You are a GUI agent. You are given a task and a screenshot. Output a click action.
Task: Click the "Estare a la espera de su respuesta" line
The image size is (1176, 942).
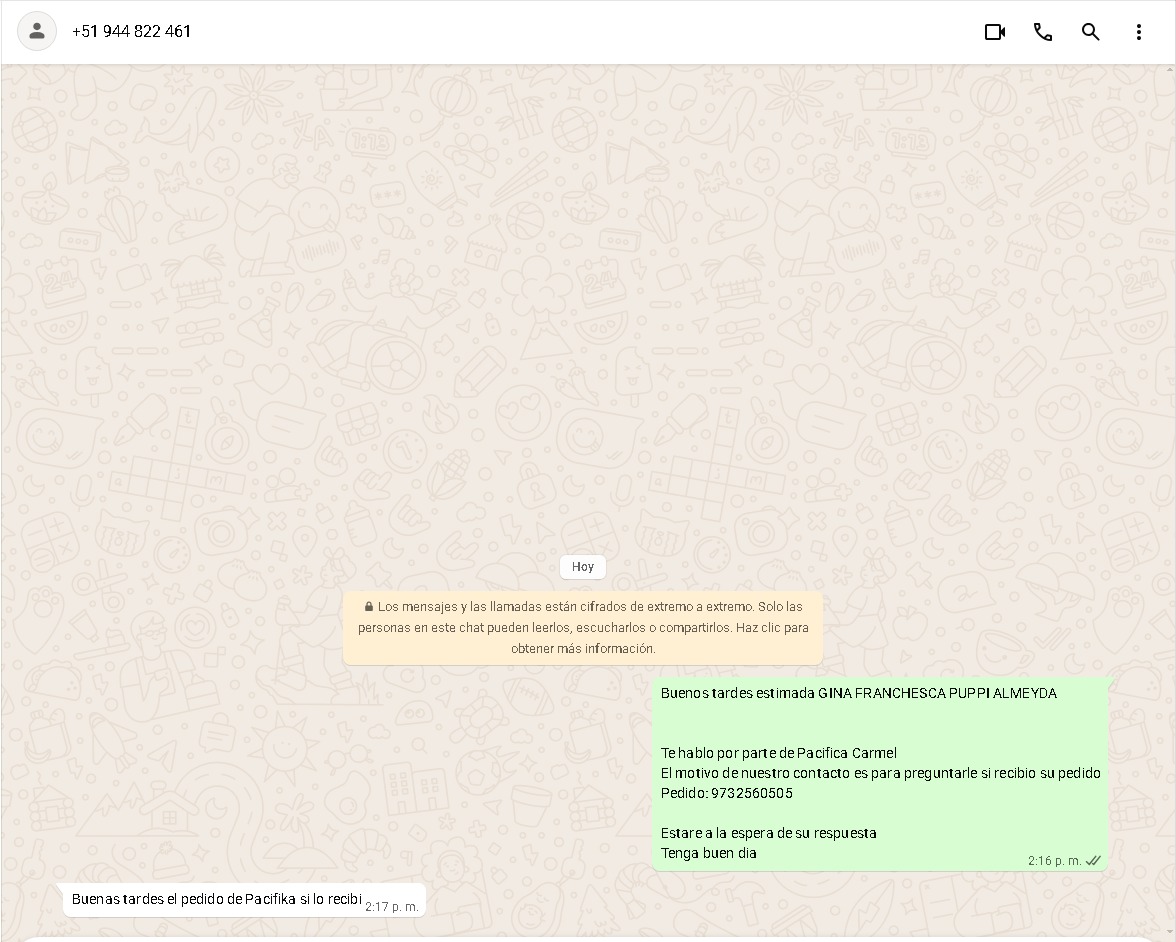click(x=768, y=833)
